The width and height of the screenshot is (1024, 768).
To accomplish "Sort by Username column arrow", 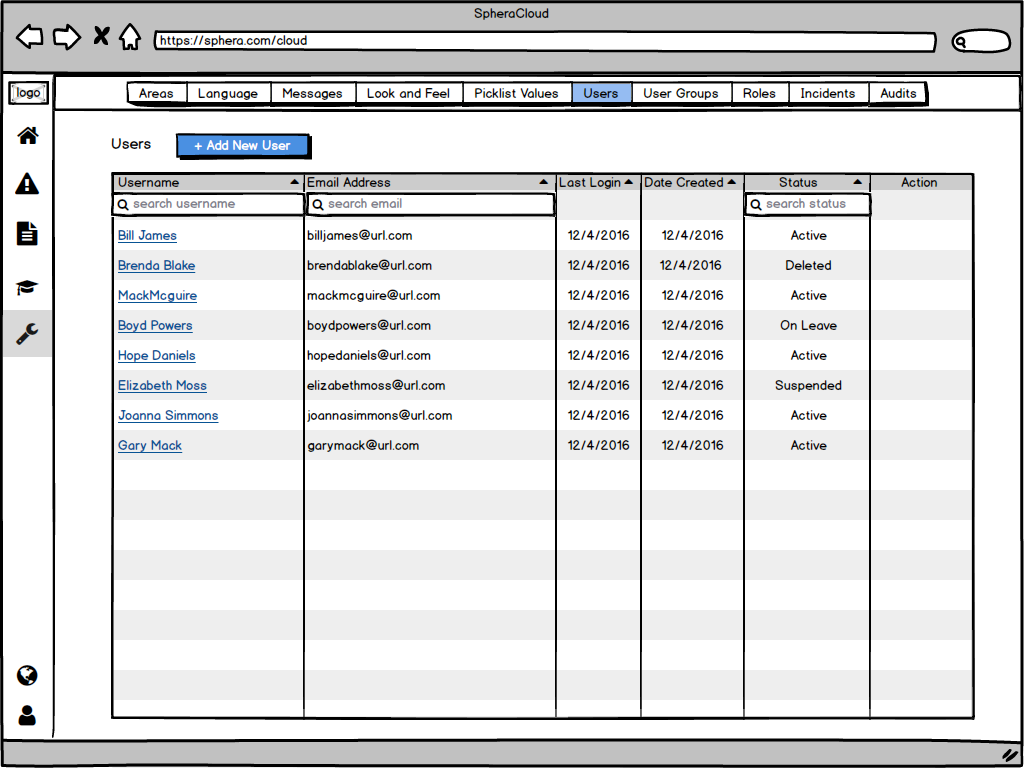I will point(295,182).
